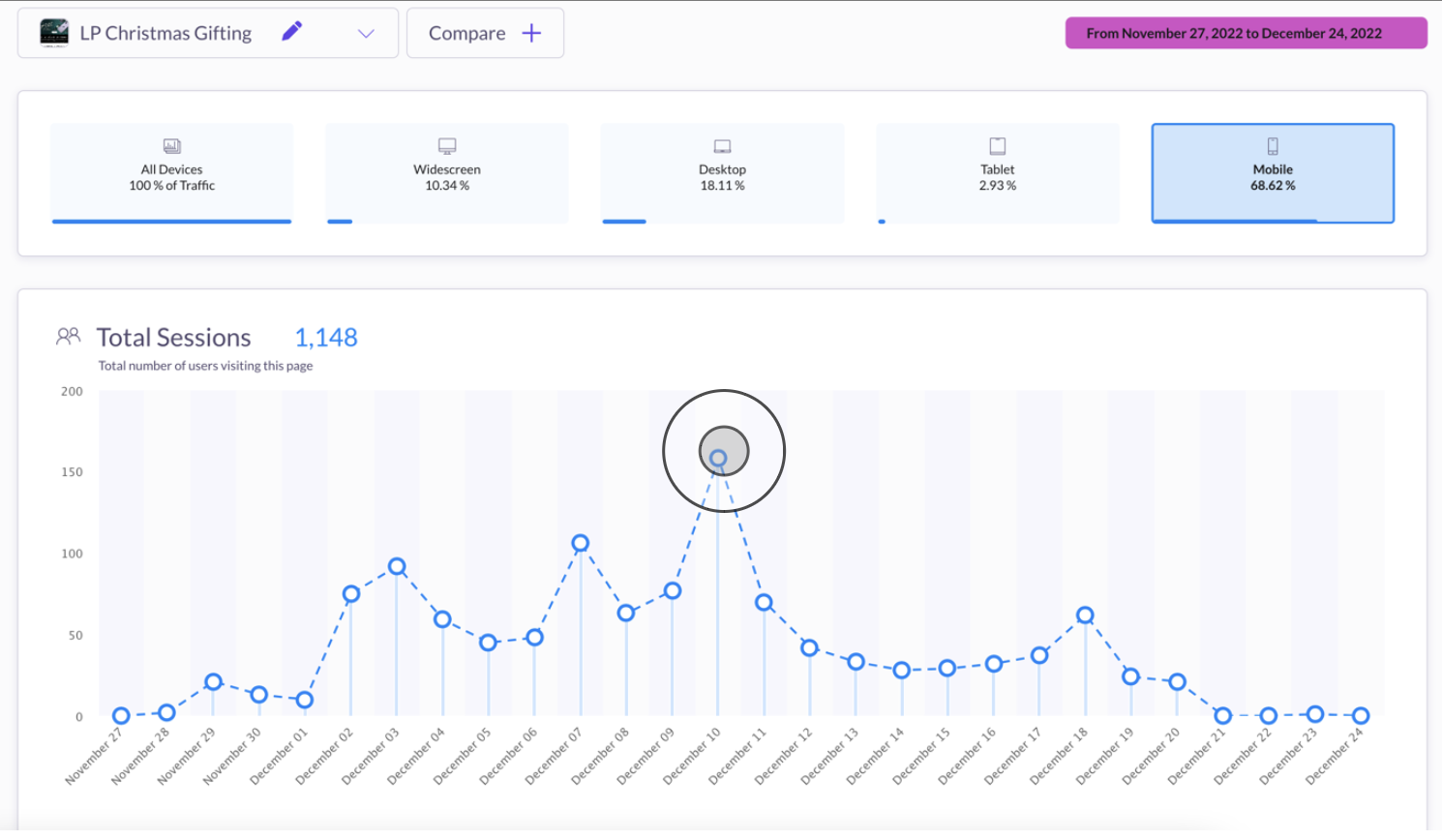Click the 1,148 total sessions value
The width and height of the screenshot is (1442, 840).
[x=326, y=337]
